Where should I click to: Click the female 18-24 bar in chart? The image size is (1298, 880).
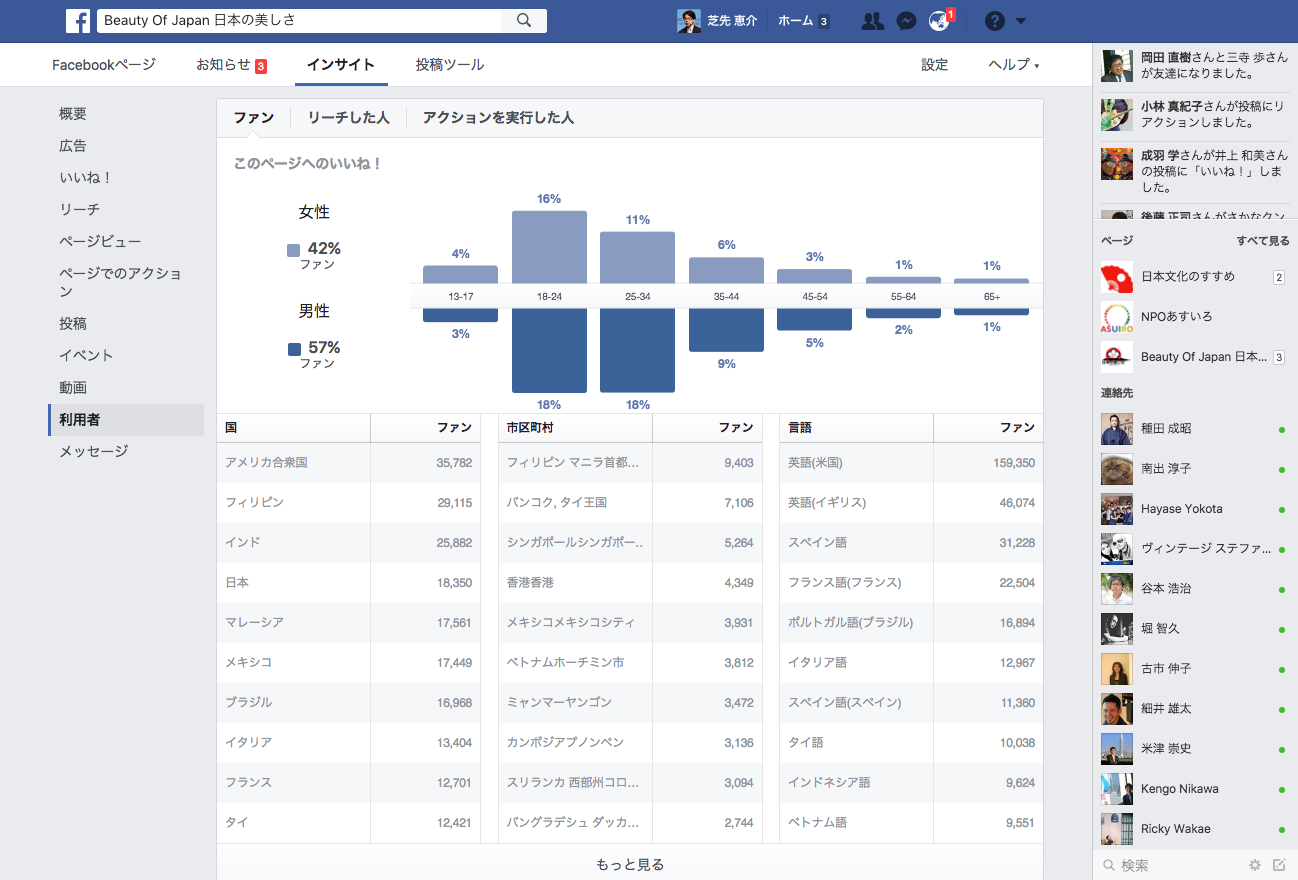pyautogui.click(x=549, y=247)
